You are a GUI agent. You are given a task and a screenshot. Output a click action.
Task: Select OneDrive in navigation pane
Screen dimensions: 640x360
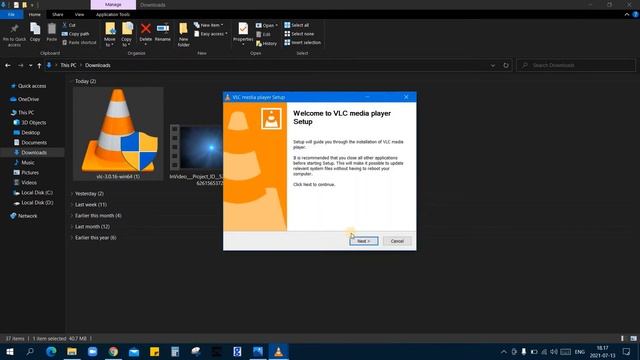(29, 99)
